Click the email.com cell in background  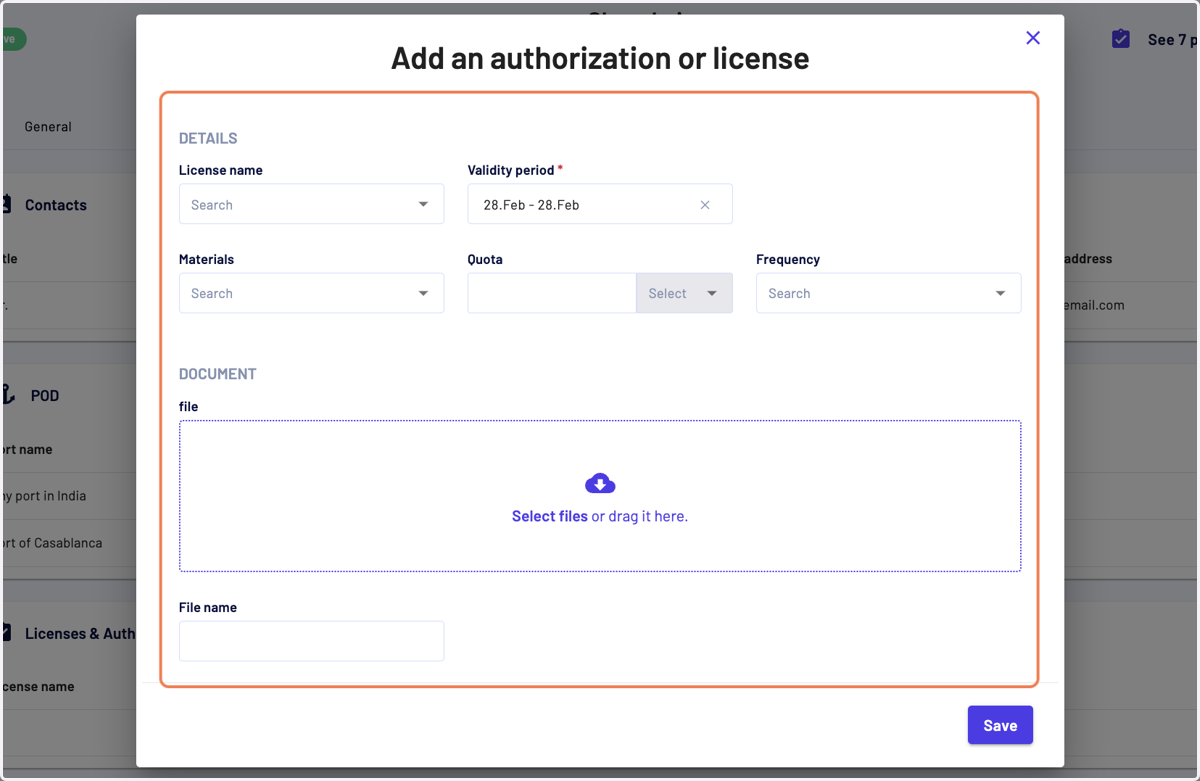click(1094, 305)
